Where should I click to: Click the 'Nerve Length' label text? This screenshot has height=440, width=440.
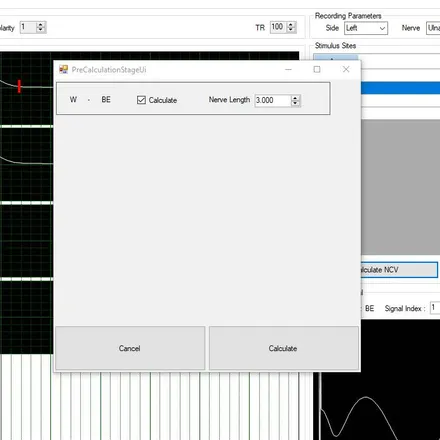coord(229,100)
